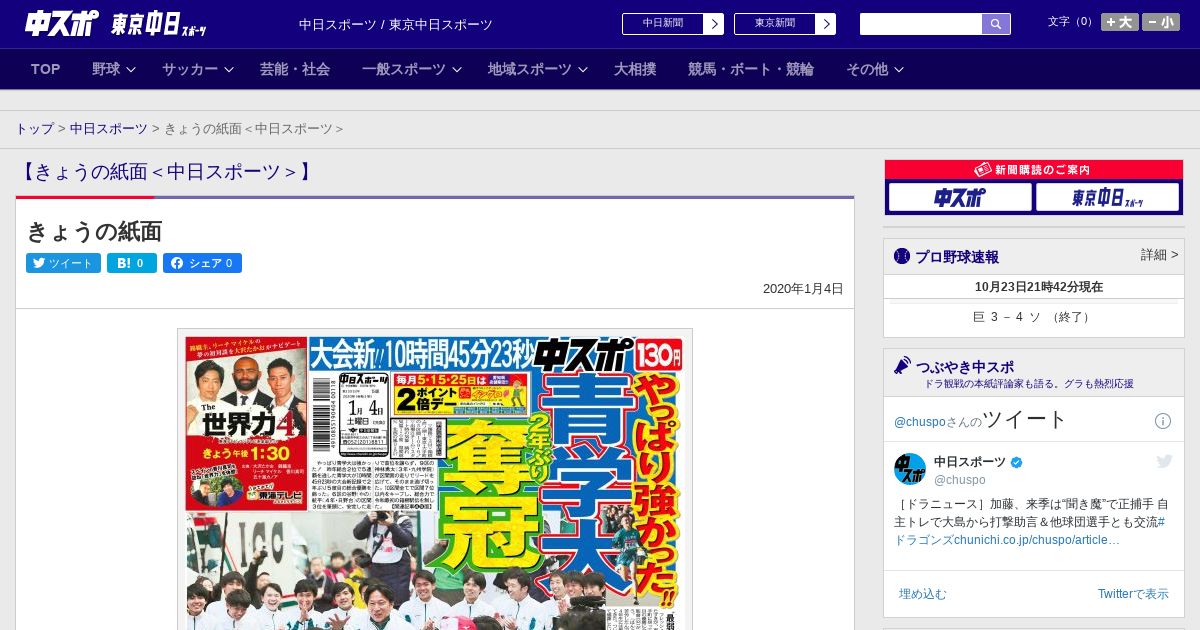
Task: Share on Facebook シェア button
Action: 202,263
